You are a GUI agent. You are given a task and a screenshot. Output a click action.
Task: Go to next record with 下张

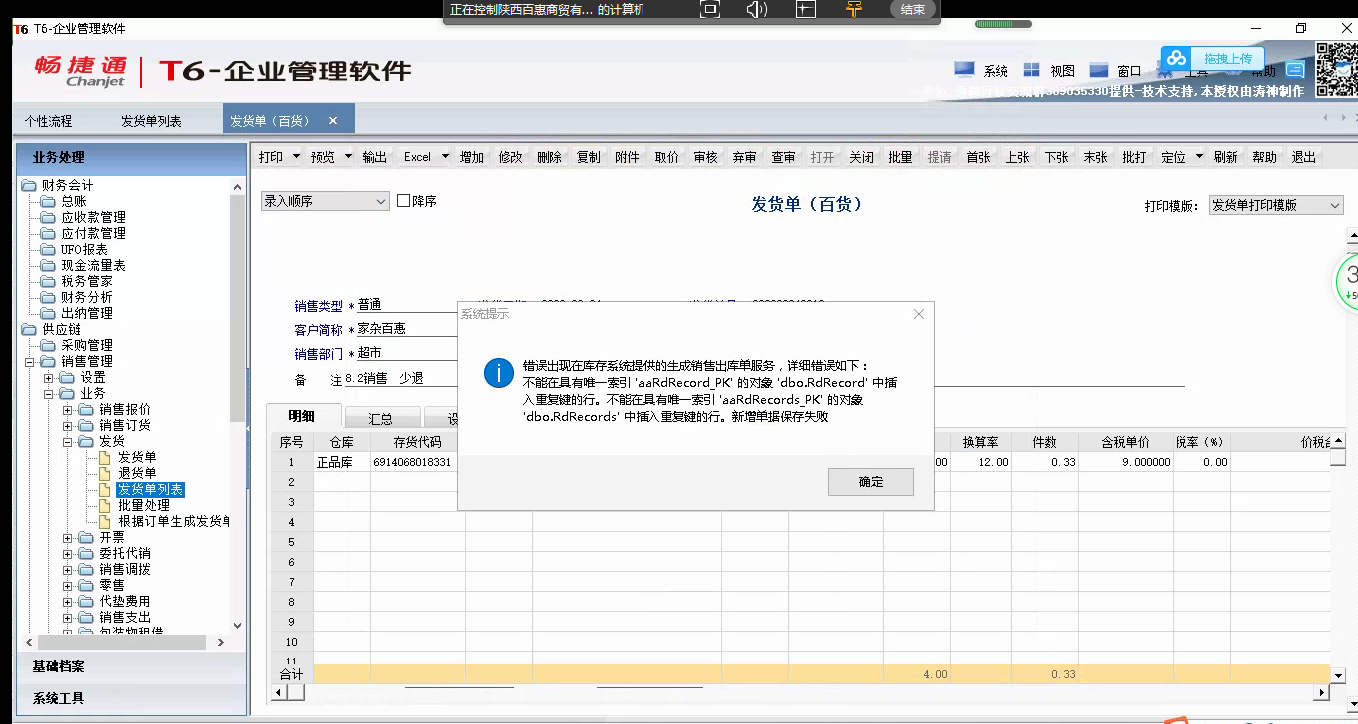[1056, 157]
